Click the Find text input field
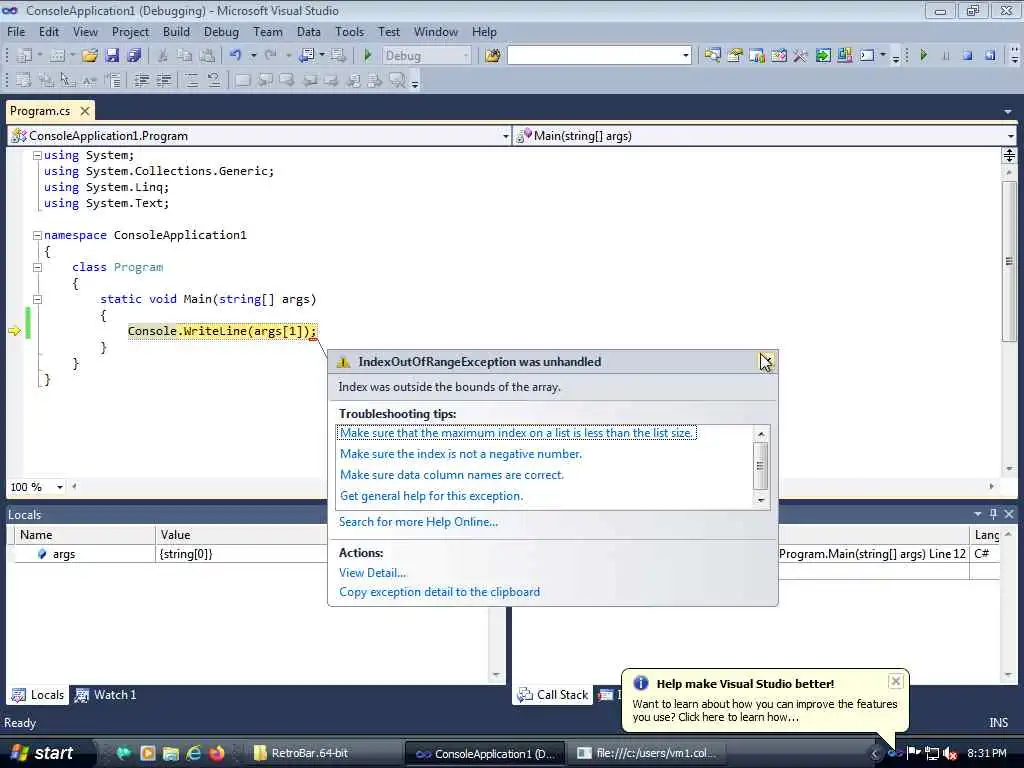The width and height of the screenshot is (1024, 768). [x=594, y=56]
